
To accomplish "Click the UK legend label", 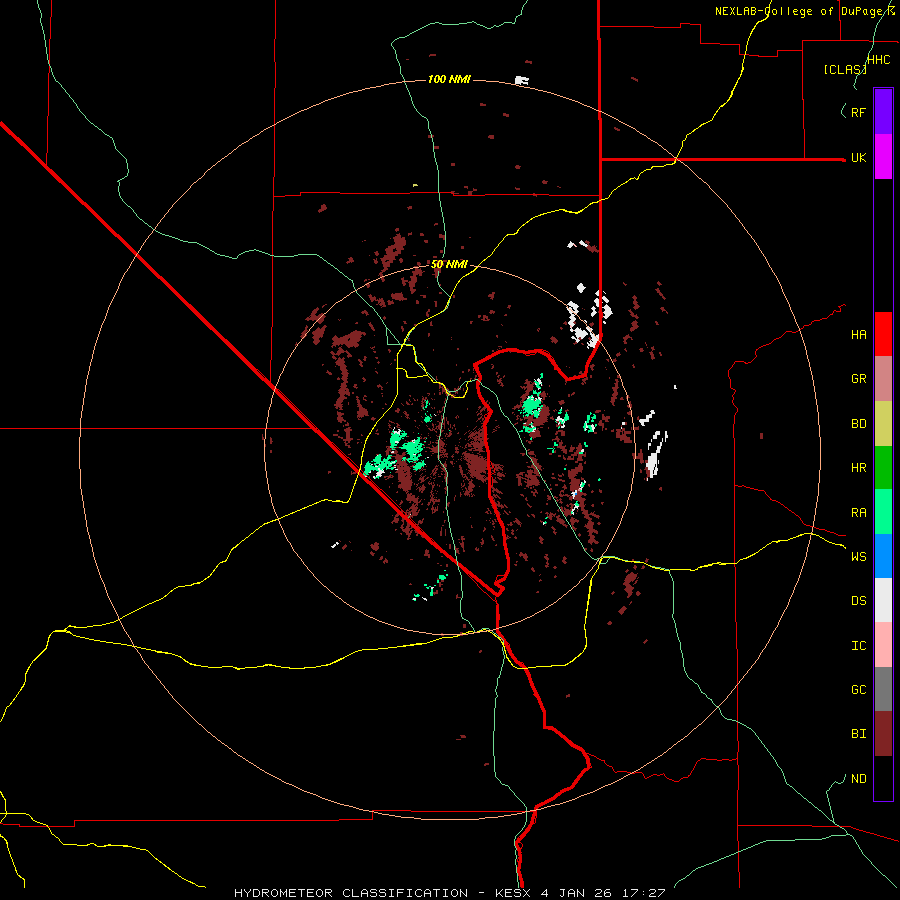I will click(858, 157).
